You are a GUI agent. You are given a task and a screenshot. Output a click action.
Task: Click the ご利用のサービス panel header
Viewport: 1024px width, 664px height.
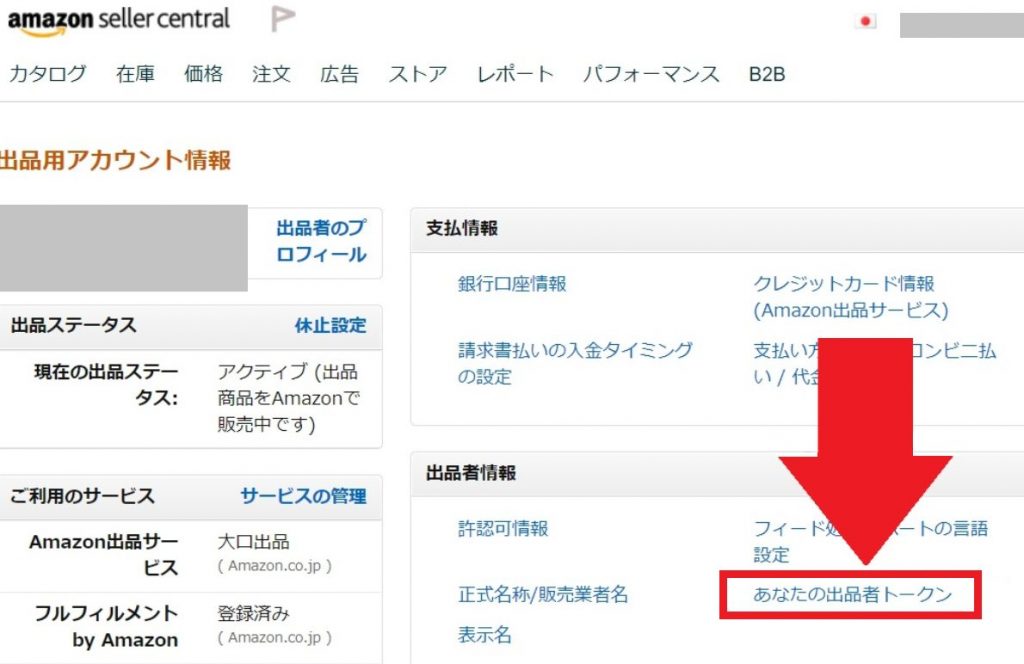pyautogui.click(x=82, y=496)
